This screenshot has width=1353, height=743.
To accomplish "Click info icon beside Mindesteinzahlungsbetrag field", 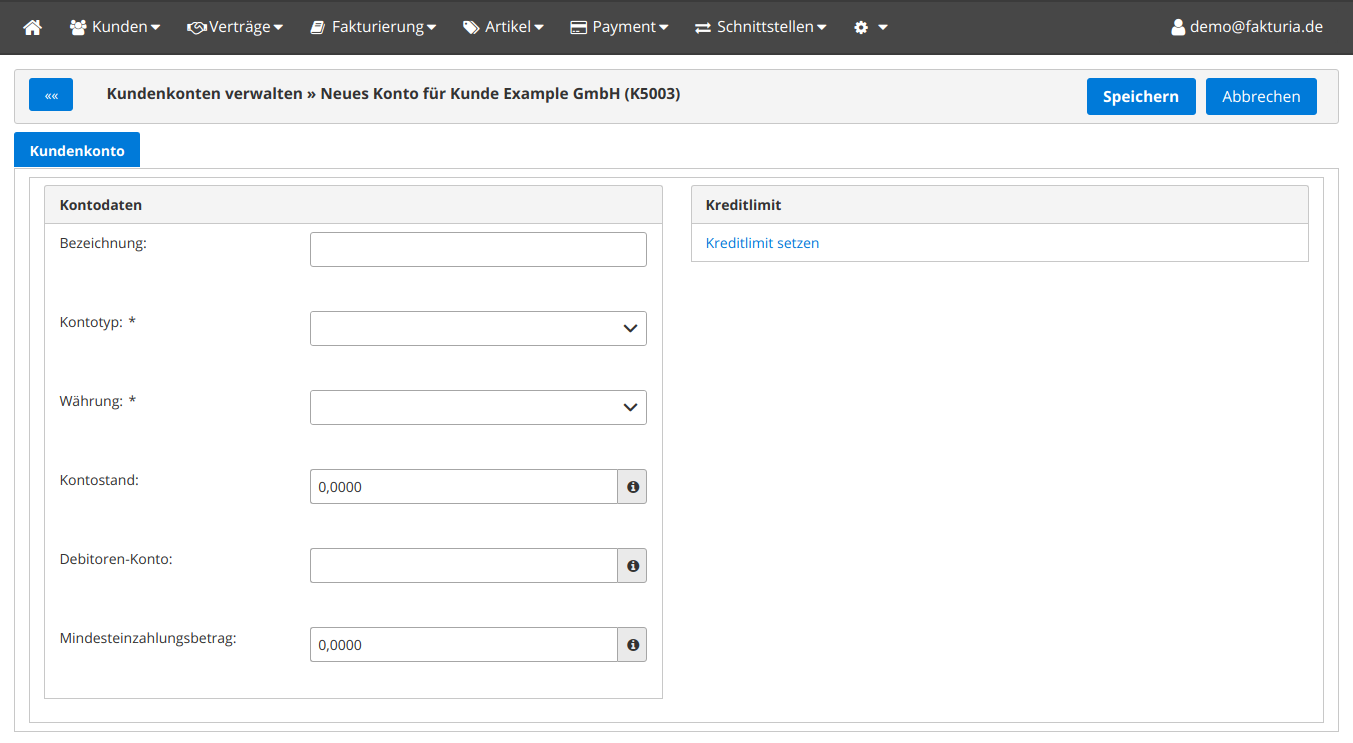I will point(632,645).
